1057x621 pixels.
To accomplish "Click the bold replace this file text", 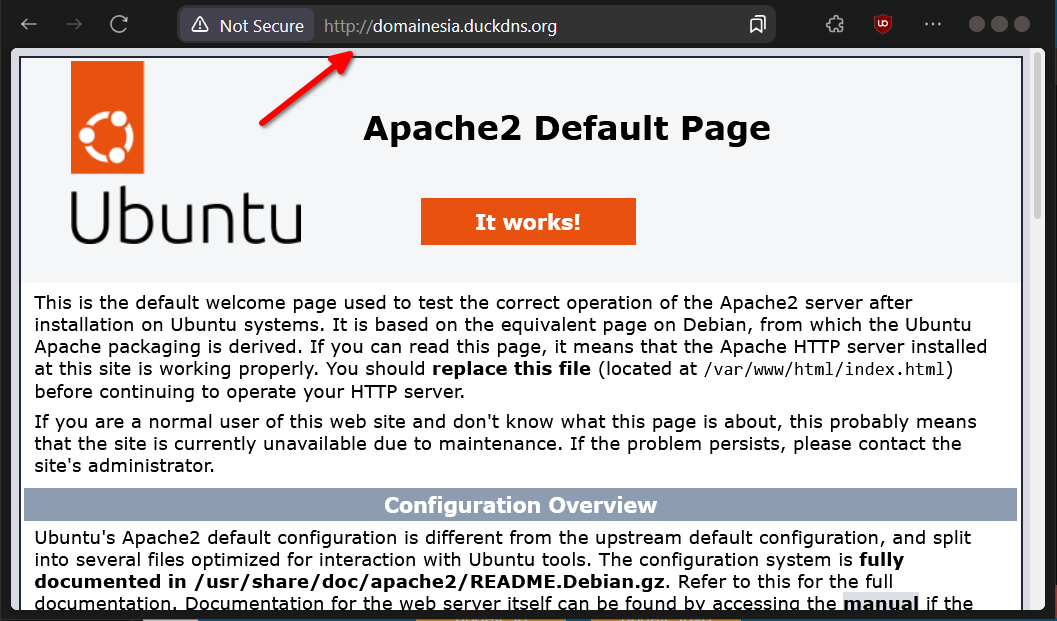I will tap(512, 369).
